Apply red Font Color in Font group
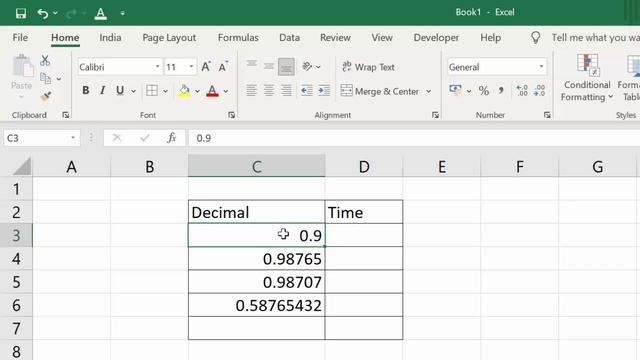The image size is (640, 360). coord(212,90)
